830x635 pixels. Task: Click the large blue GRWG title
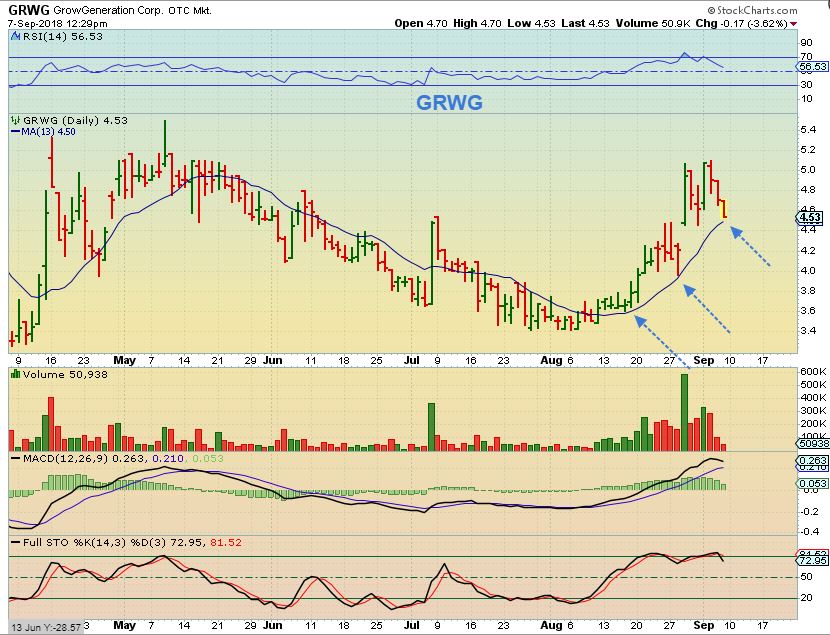(x=449, y=102)
